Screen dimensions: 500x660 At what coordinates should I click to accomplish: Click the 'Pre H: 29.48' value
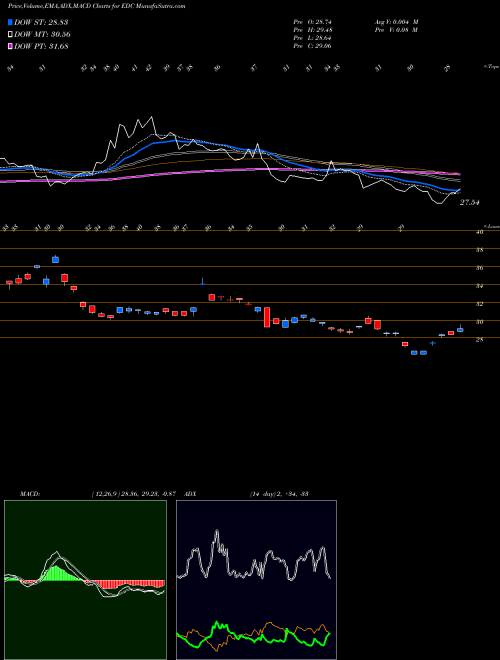(313, 30)
